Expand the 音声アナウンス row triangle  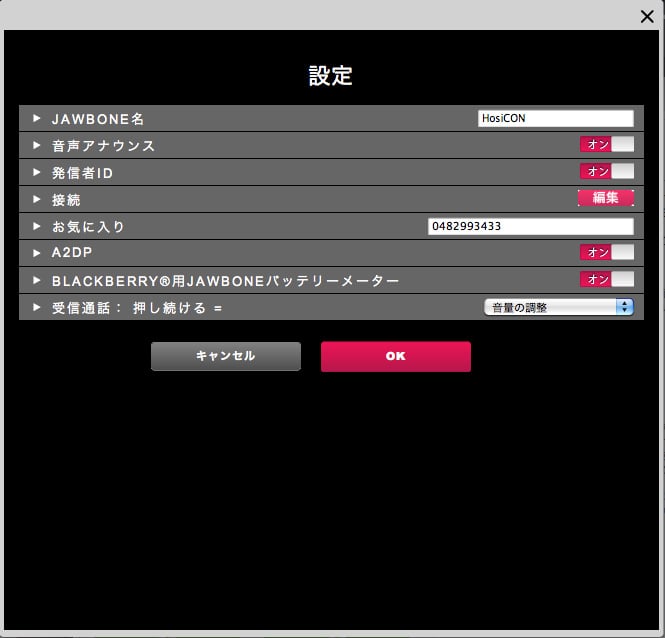coord(36,146)
